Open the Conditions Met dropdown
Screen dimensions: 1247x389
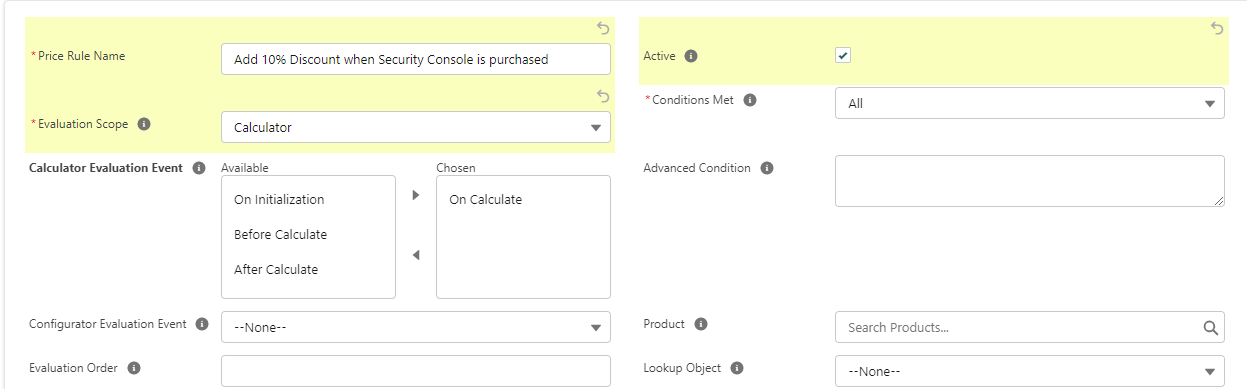pyautogui.click(x=1030, y=103)
